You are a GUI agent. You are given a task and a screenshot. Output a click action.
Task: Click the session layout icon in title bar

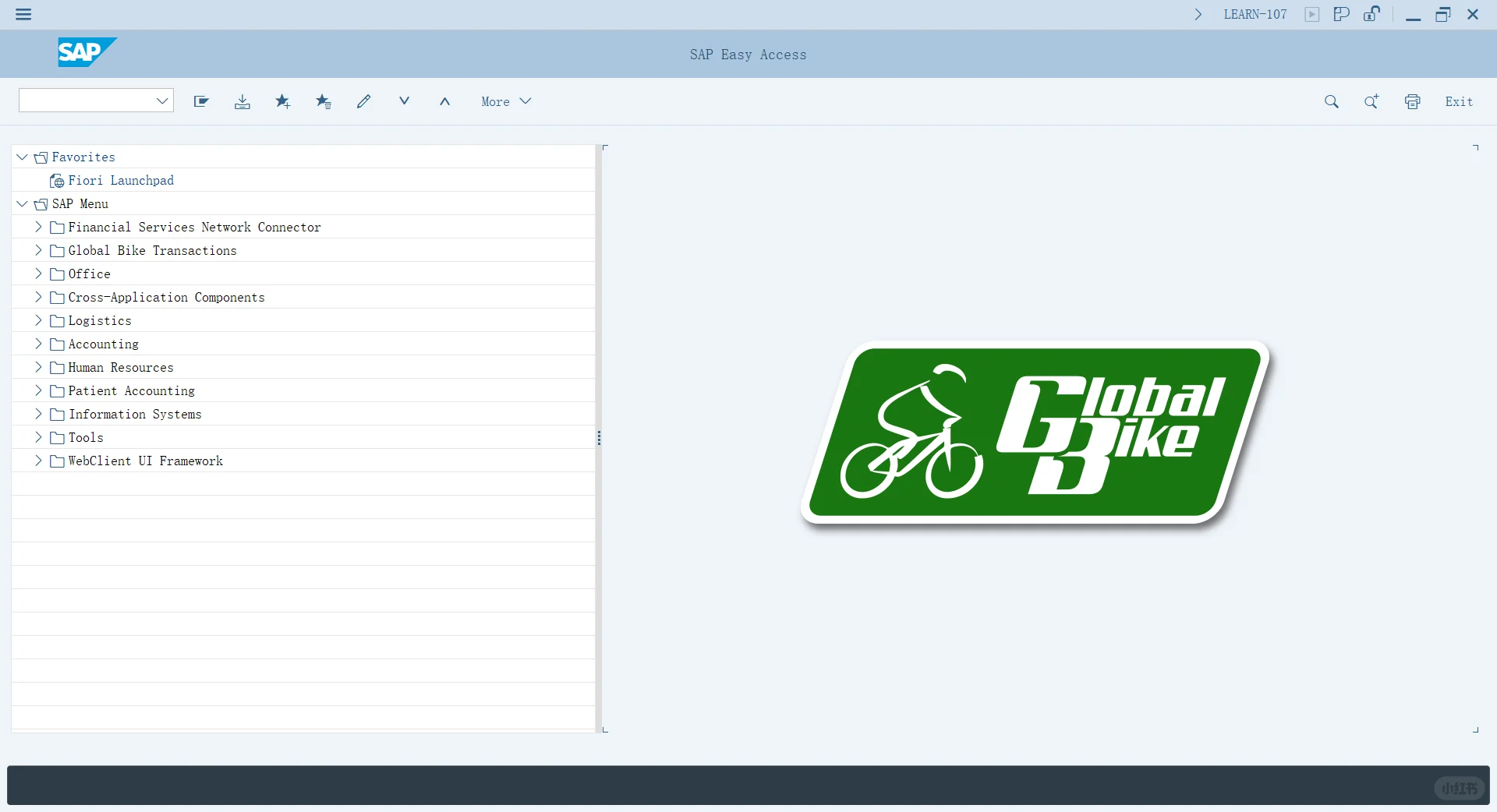(x=1342, y=14)
